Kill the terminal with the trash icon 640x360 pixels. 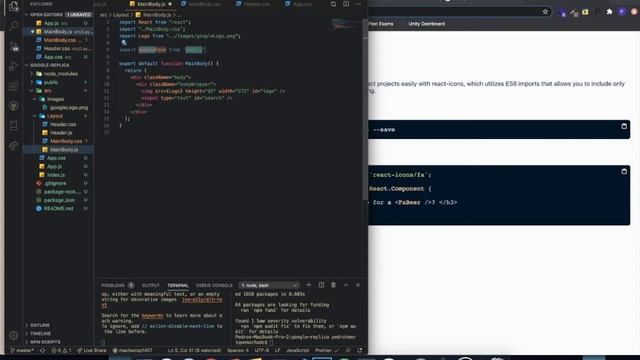coord(333,285)
